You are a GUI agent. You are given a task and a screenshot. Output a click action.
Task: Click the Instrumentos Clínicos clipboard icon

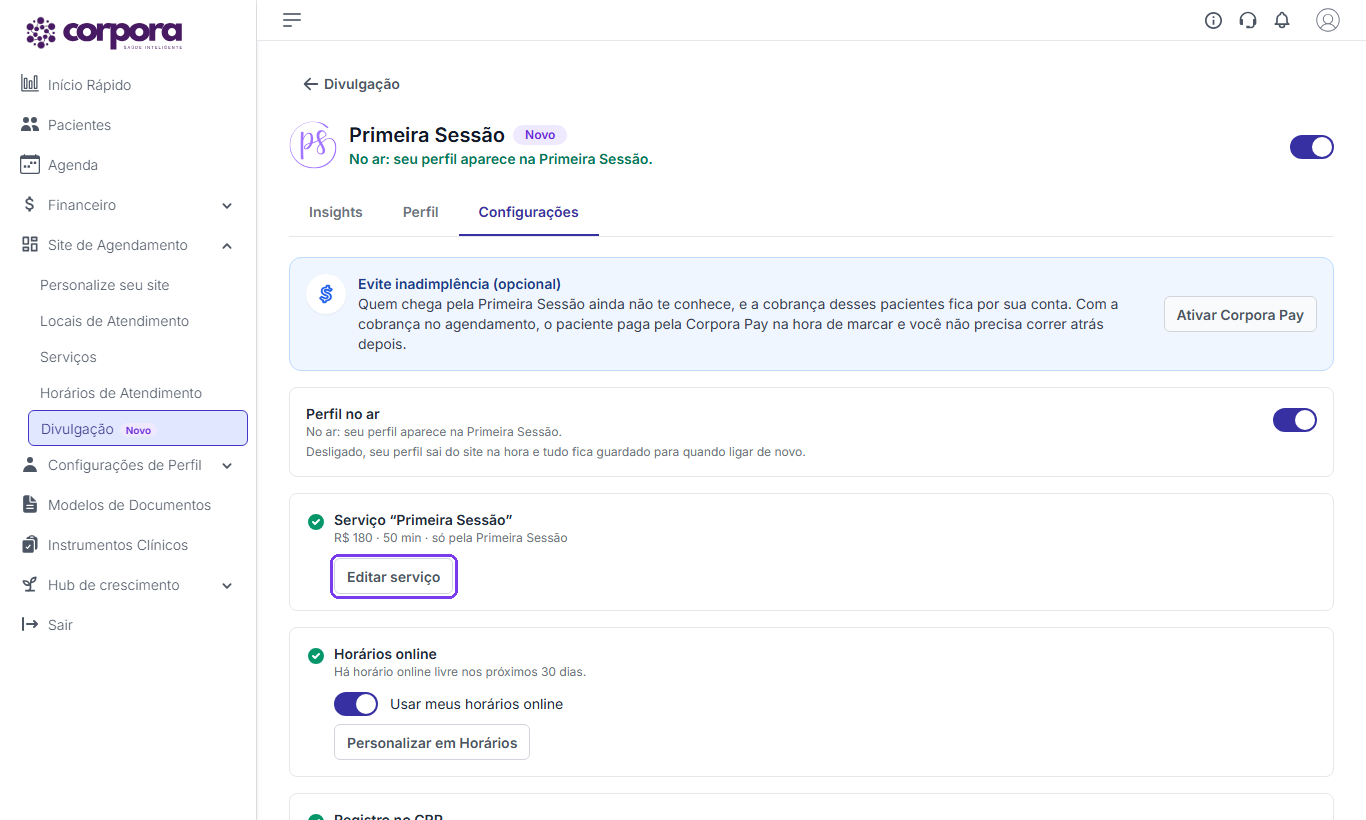pyautogui.click(x=30, y=545)
